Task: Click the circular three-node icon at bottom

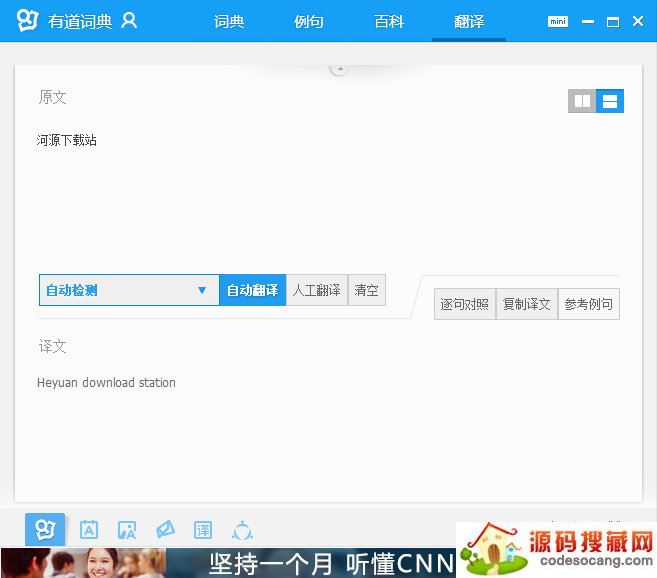Action: pos(242,530)
